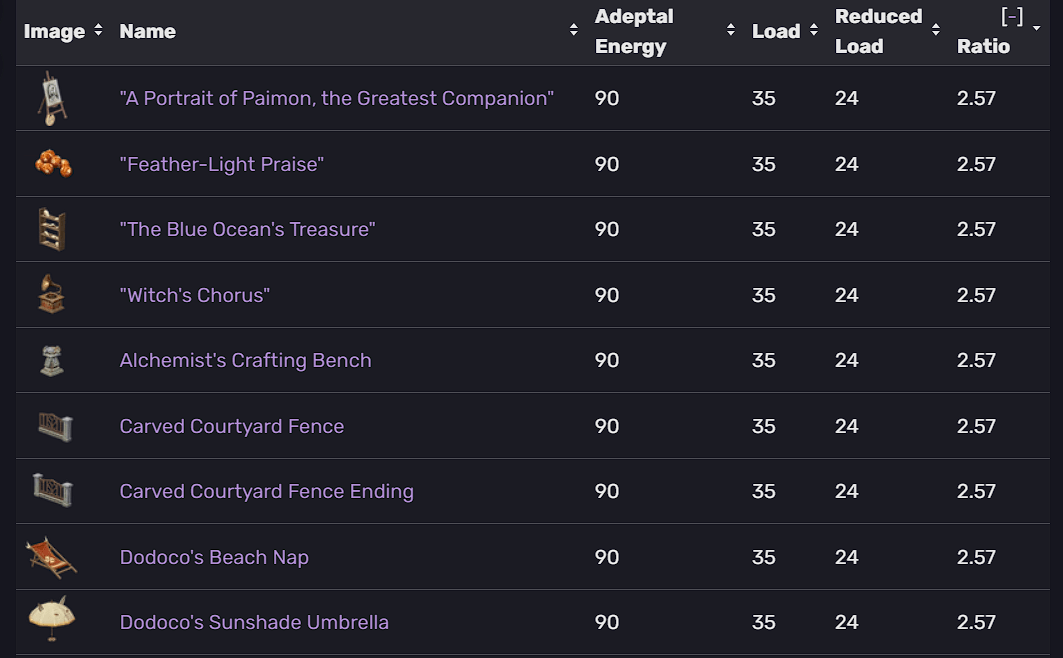Click the Witch's Chorus gramophone icon
The height and width of the screenshot is (658, 1063).
pyautogui.click(x=51, y=294)
